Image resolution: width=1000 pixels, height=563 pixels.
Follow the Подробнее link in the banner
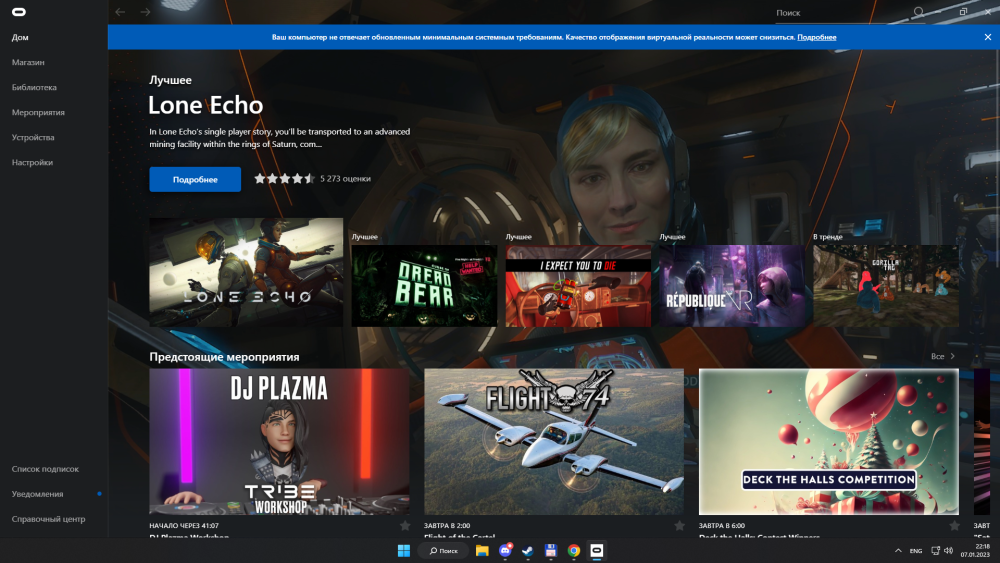[817, 37]
